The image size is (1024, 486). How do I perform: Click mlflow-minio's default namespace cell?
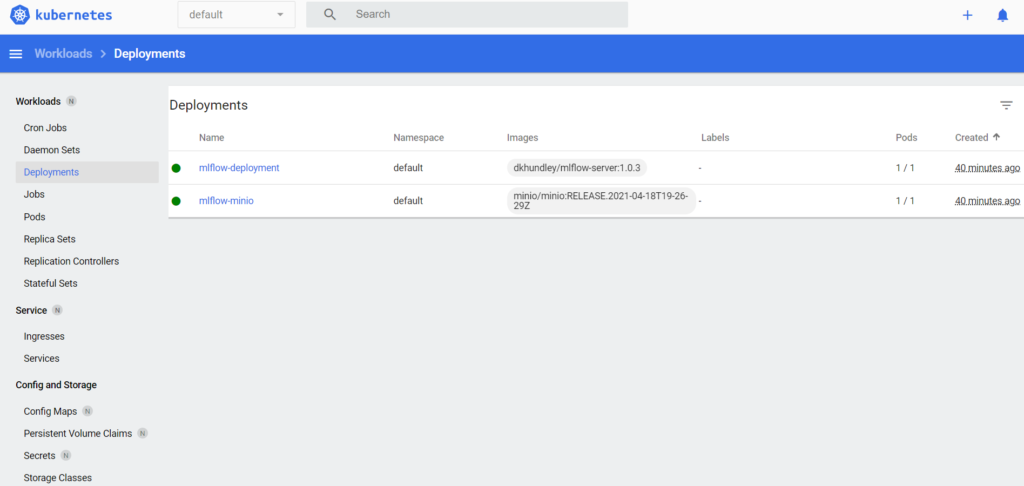click(x=408, y=201)
